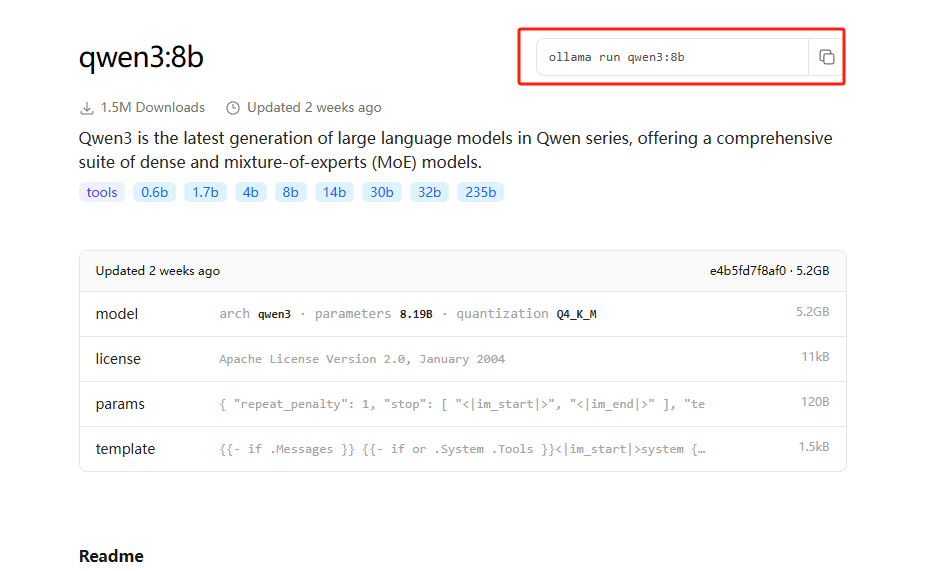Click the 11kB license size
The width and height of the screenshot is (934, 571).
[x=815, y=357]
